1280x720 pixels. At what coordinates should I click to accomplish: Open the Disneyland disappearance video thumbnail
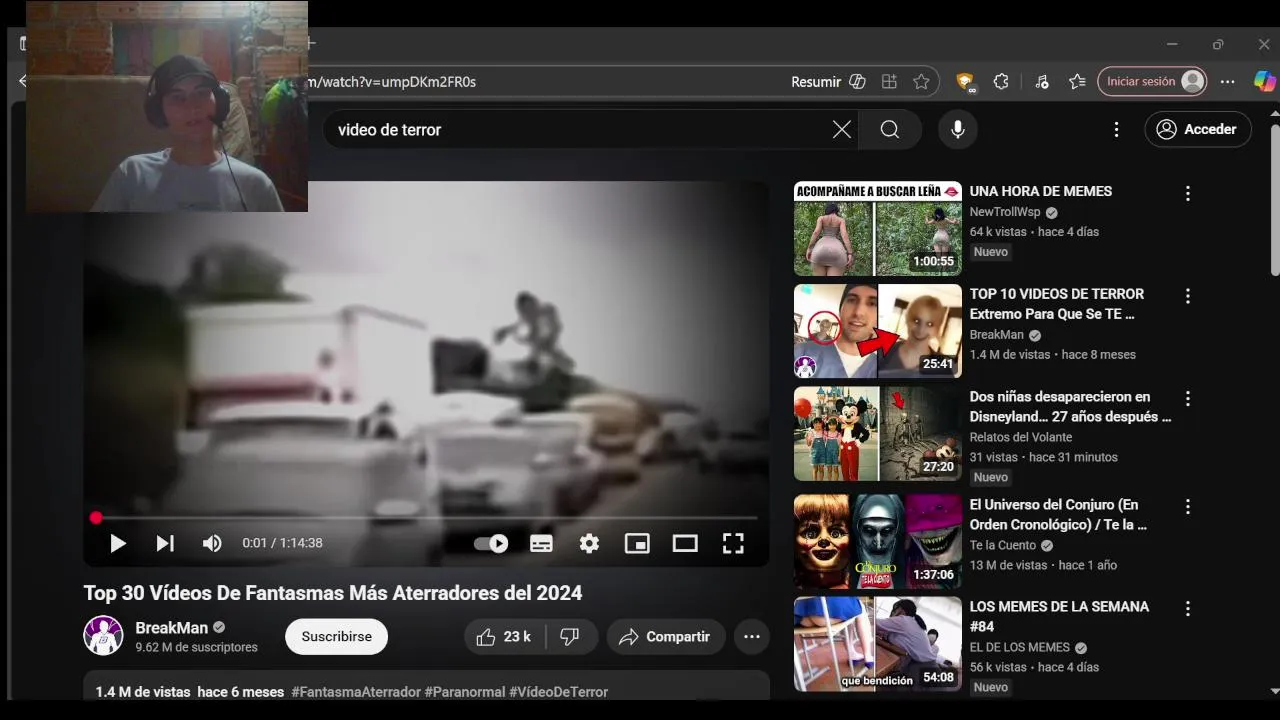pos(878,434)
